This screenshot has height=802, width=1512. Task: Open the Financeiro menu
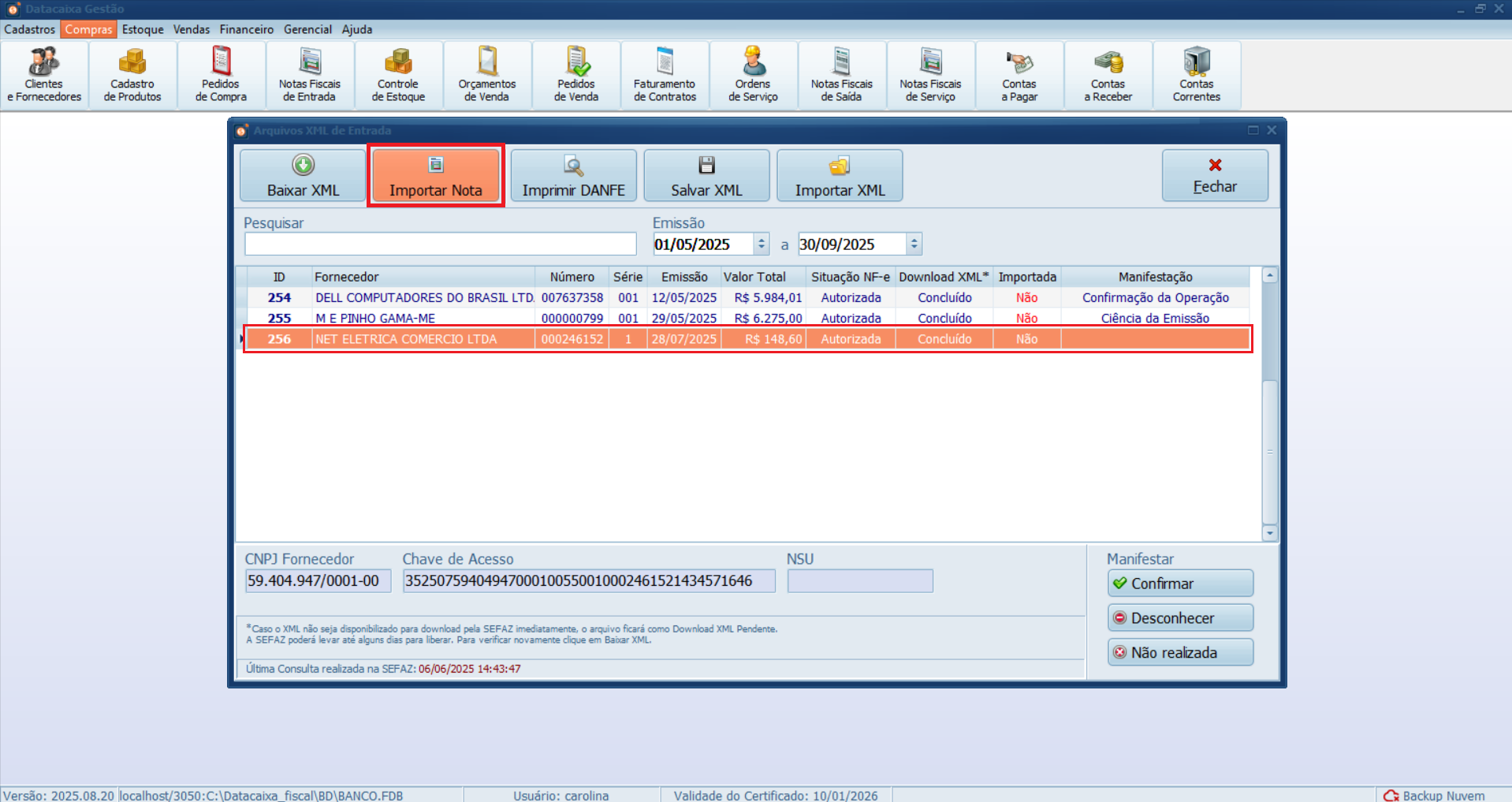246,29
